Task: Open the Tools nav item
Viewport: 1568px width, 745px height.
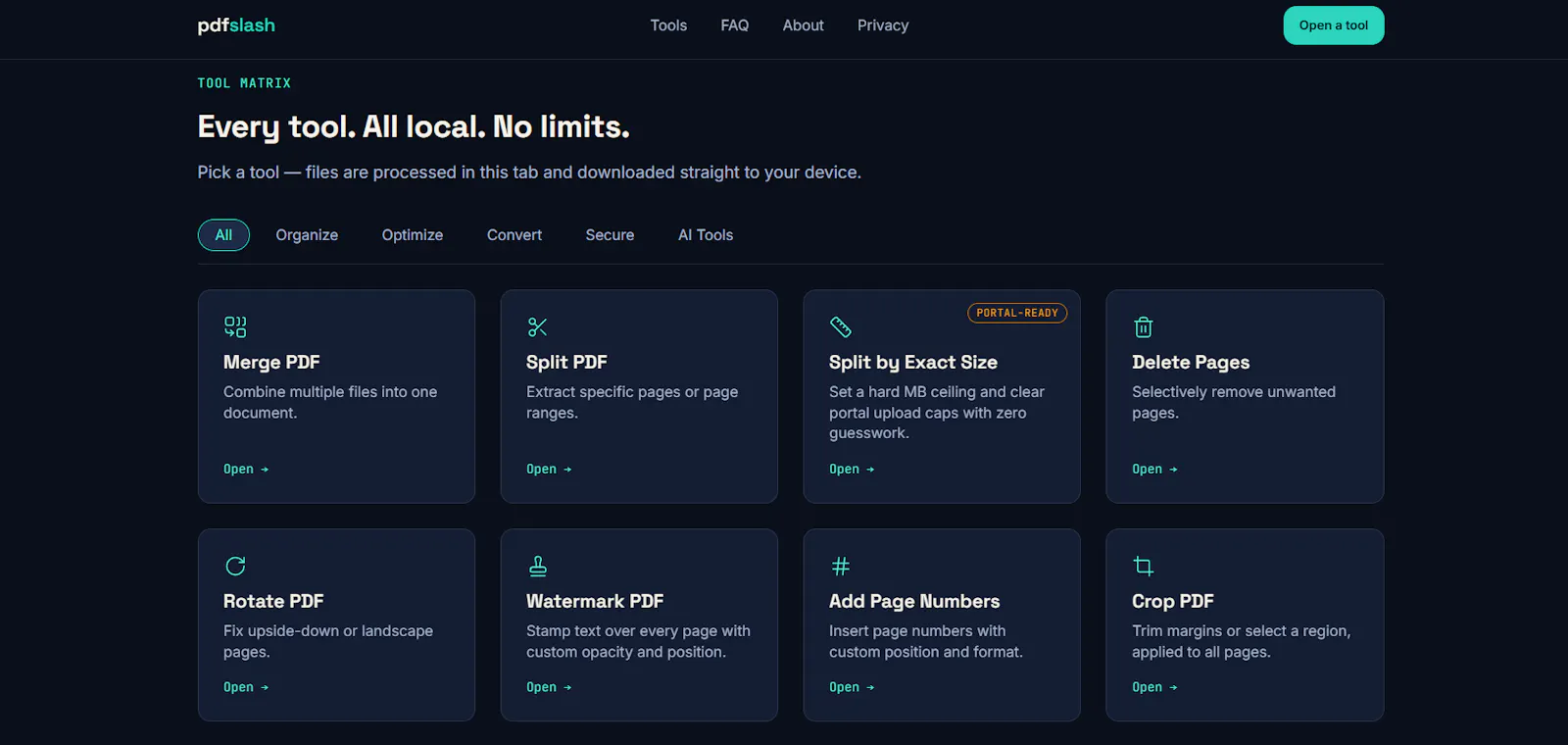Action: [x=668, y=25]
